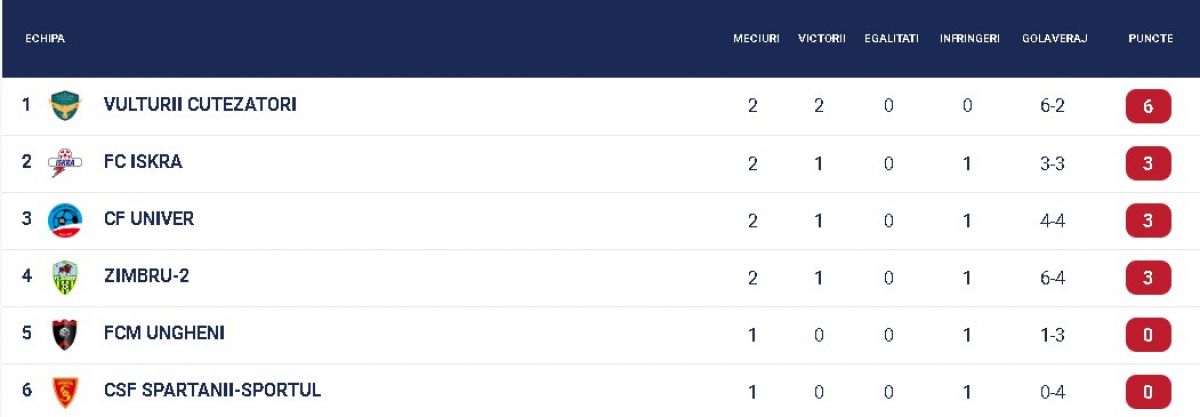Click the GOLAVERAJ column header
This screenshot has width=1200, height=417.
click(x=1055, y=38)
